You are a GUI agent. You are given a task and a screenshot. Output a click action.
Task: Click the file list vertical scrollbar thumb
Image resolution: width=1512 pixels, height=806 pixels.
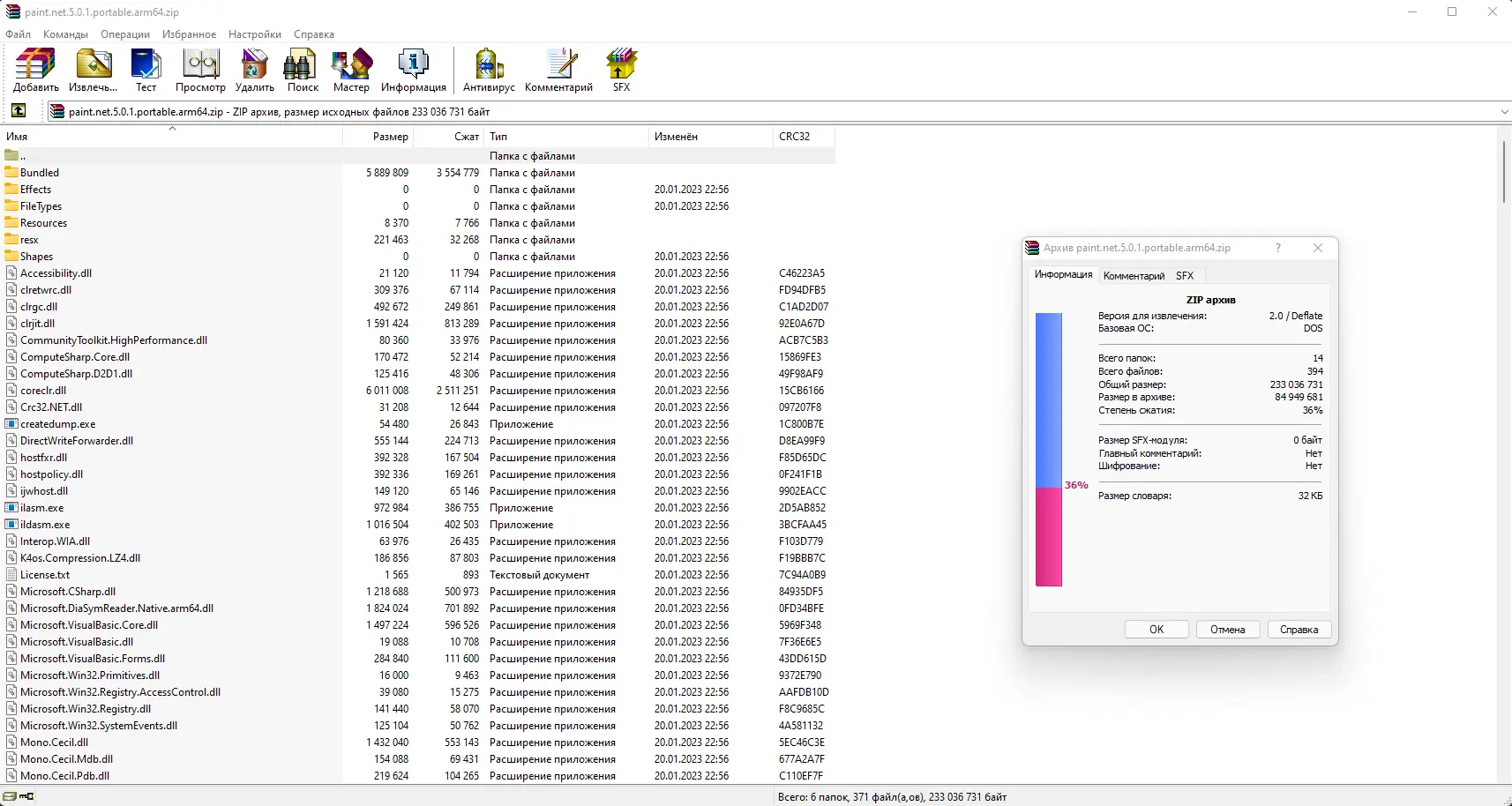click(x=1503, y=172)
